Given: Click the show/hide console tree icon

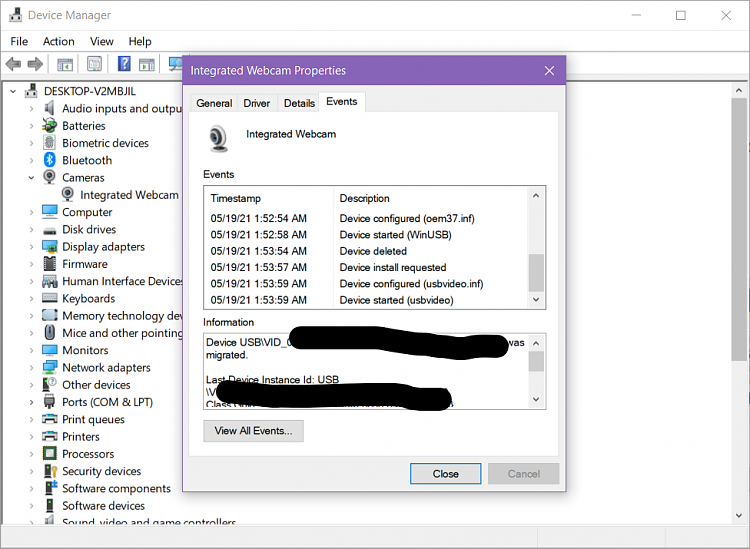Looking at the screenshot, I should tap(65, 64).
